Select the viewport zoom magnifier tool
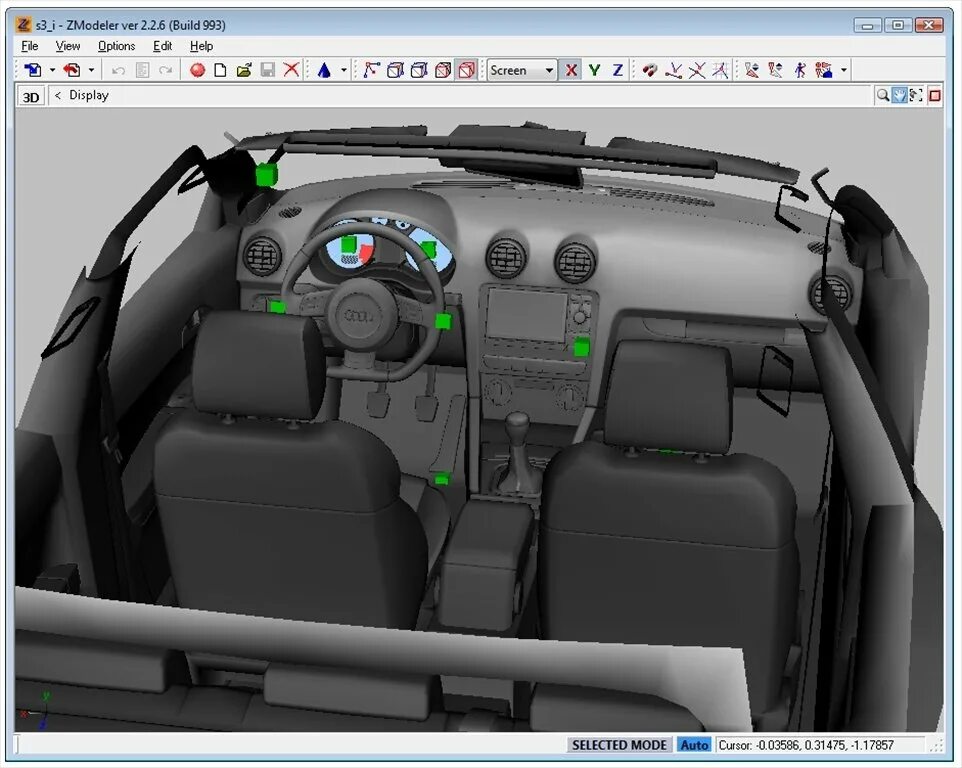The width and height of the screenshot is (962, 768). tap(882, 95)
